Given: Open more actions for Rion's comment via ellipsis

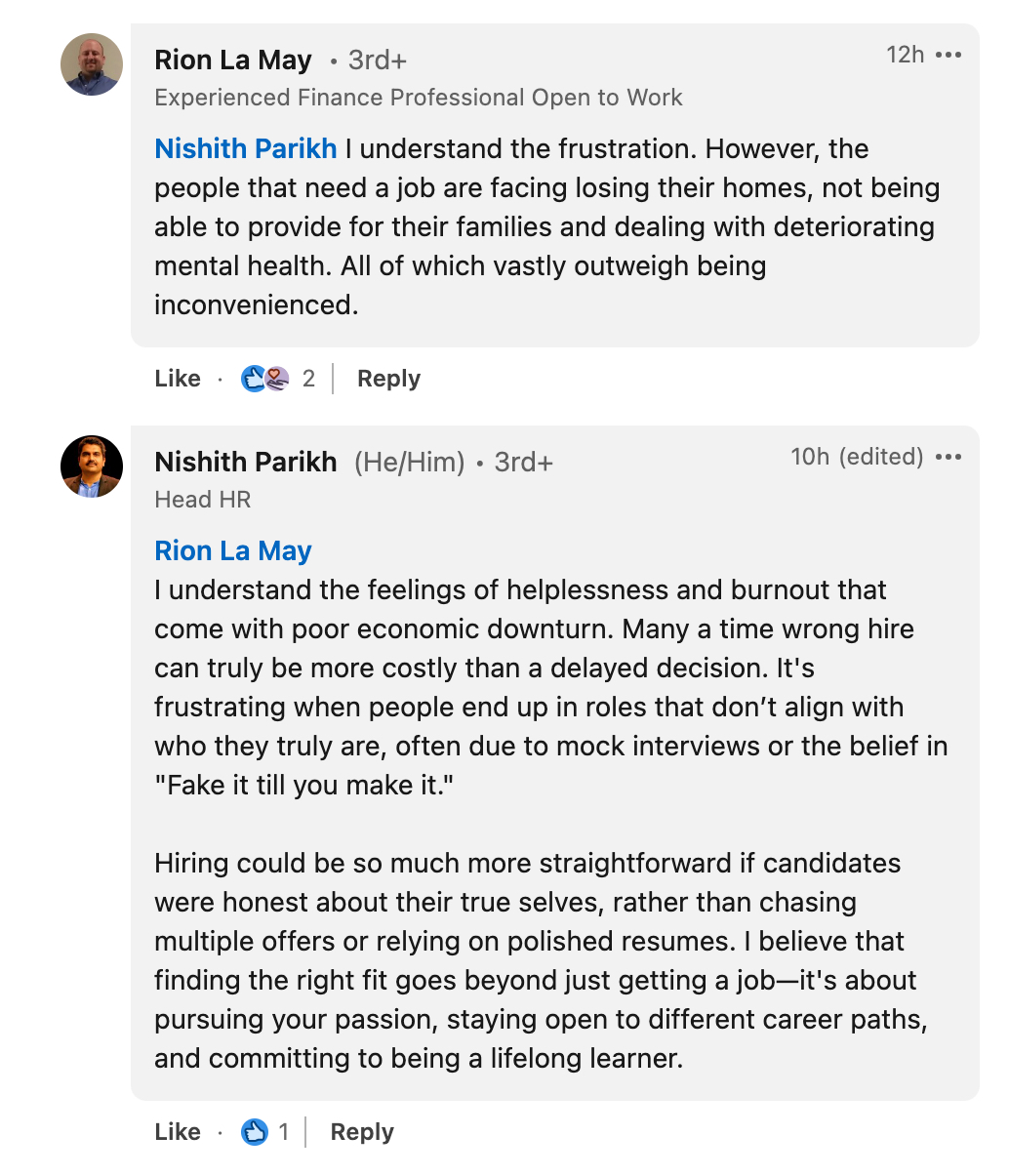Looking at the screenshot, I should (949, 55).
